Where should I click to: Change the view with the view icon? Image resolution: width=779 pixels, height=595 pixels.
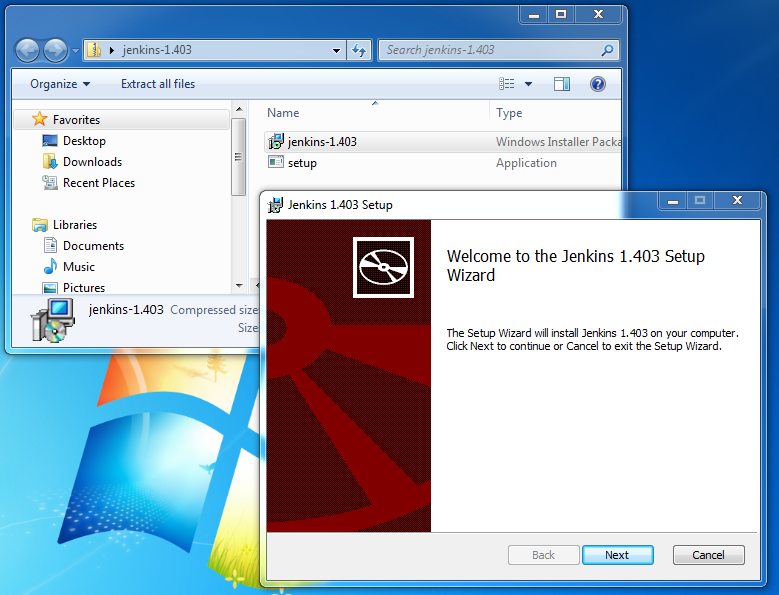pyautogui.click(x=507, y=84)
